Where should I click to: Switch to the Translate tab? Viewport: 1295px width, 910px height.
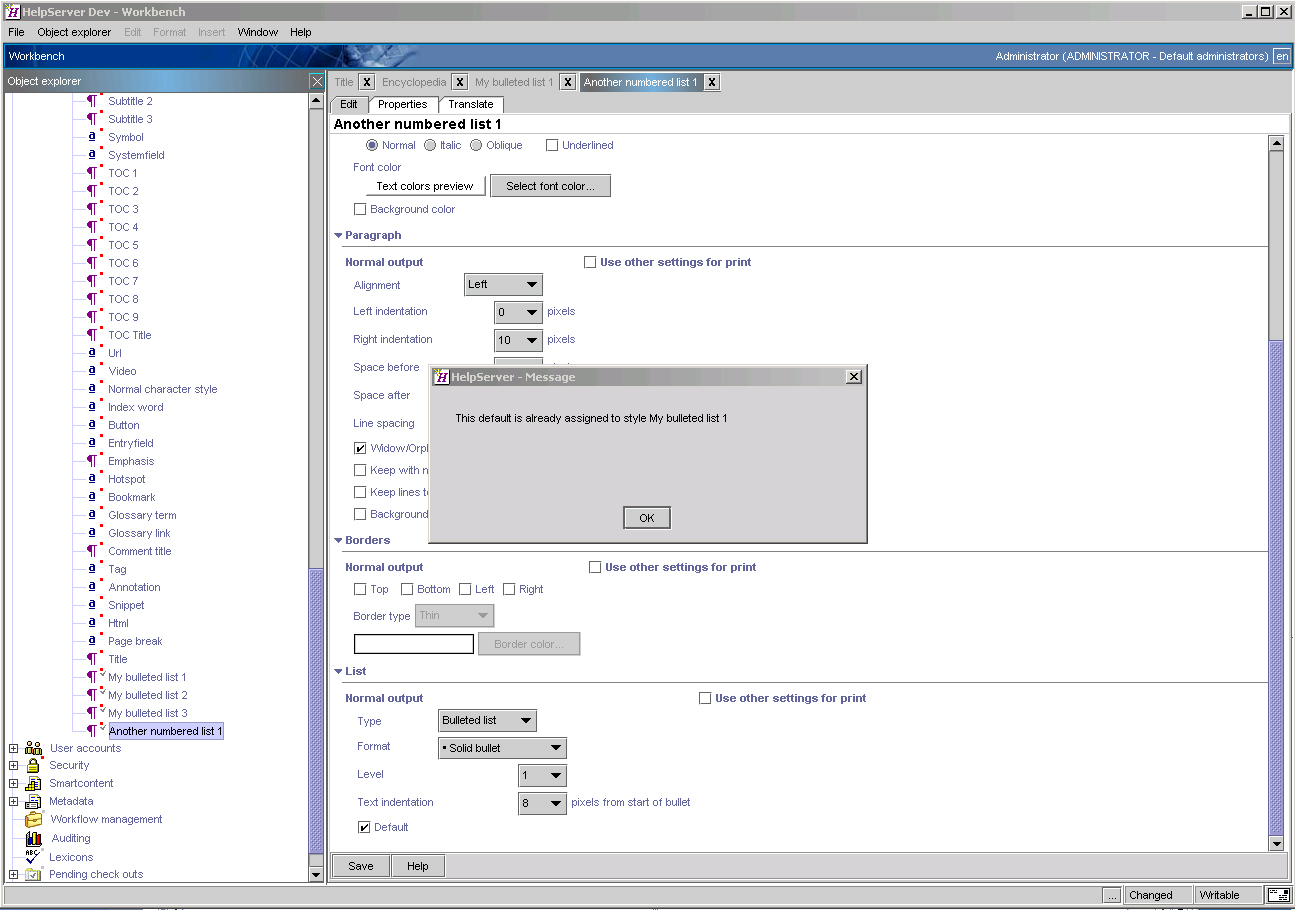coord(471,104)
